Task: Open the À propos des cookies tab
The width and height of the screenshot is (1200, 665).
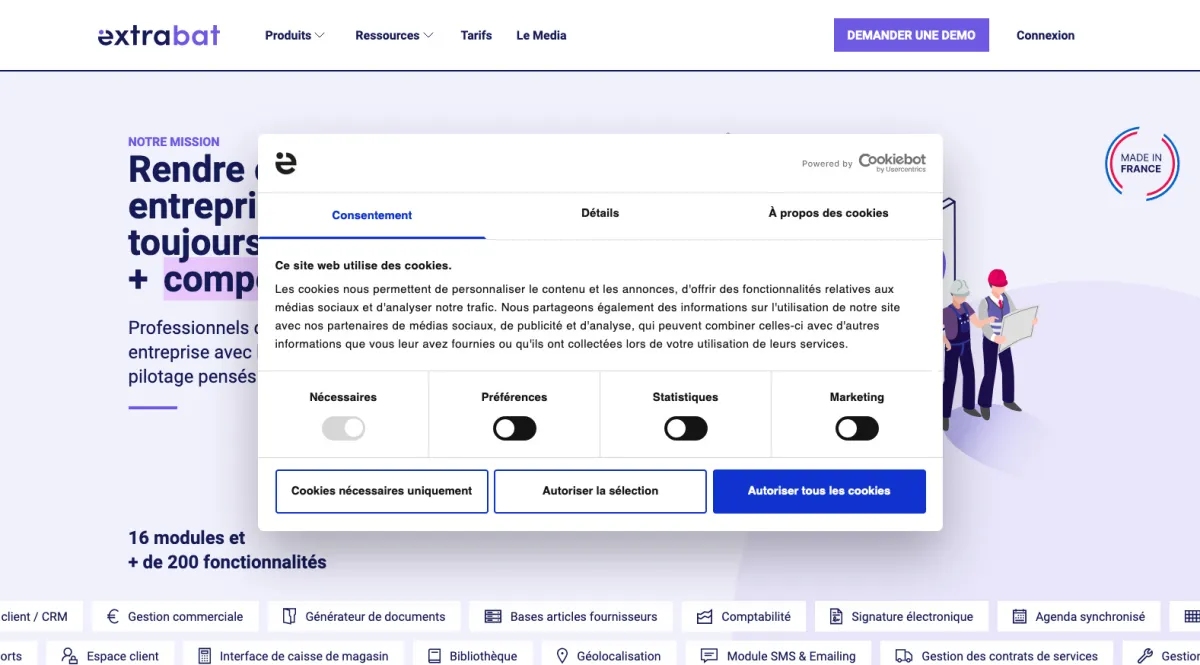Action: click(828, 213)
